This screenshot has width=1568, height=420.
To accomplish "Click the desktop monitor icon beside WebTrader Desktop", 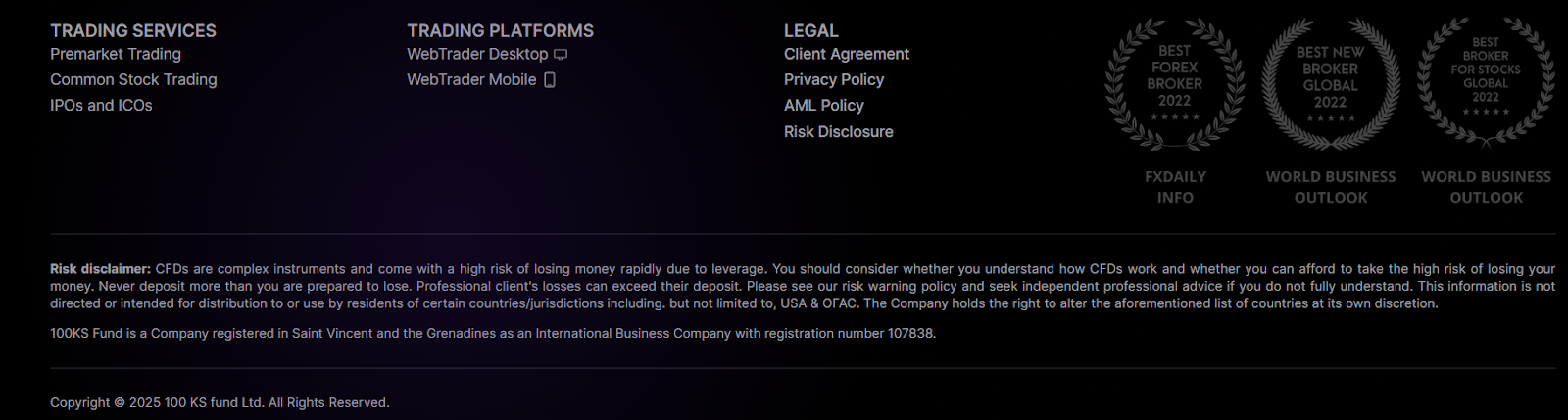I will 561,55.
